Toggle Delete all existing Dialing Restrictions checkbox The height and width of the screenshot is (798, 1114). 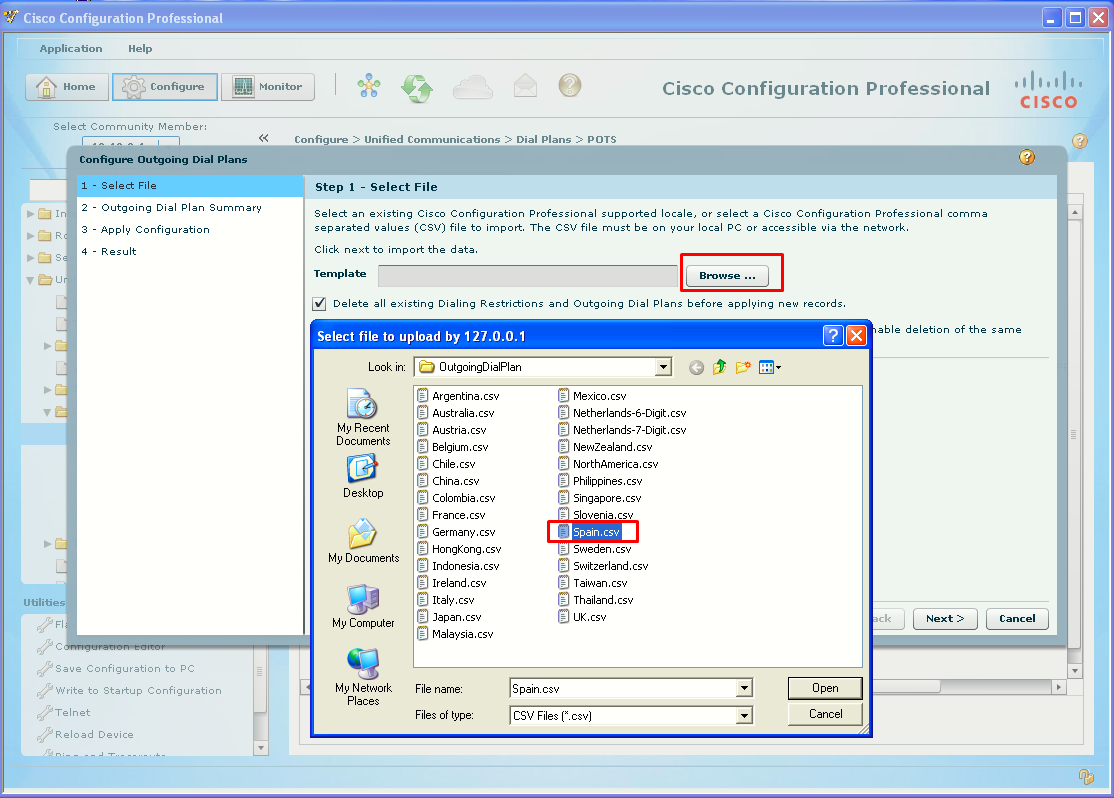tap(320, 303)
